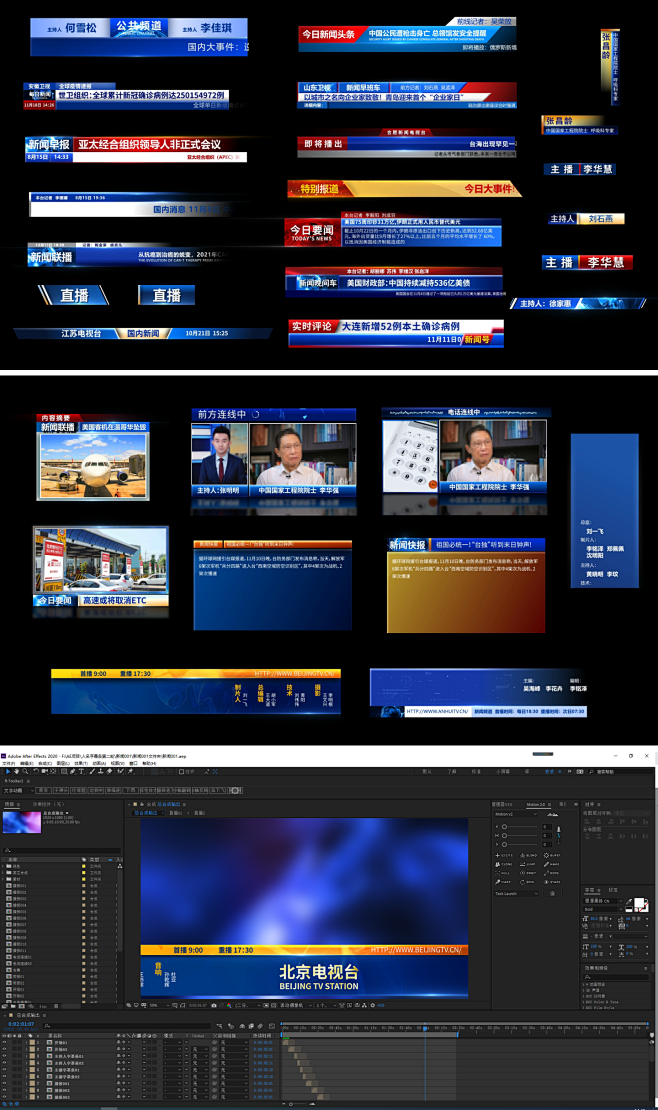The height and width of the screenshot is (1110, 658).
Task: Open the timeline Graph Editor icon
Action: coord(272,1026)
